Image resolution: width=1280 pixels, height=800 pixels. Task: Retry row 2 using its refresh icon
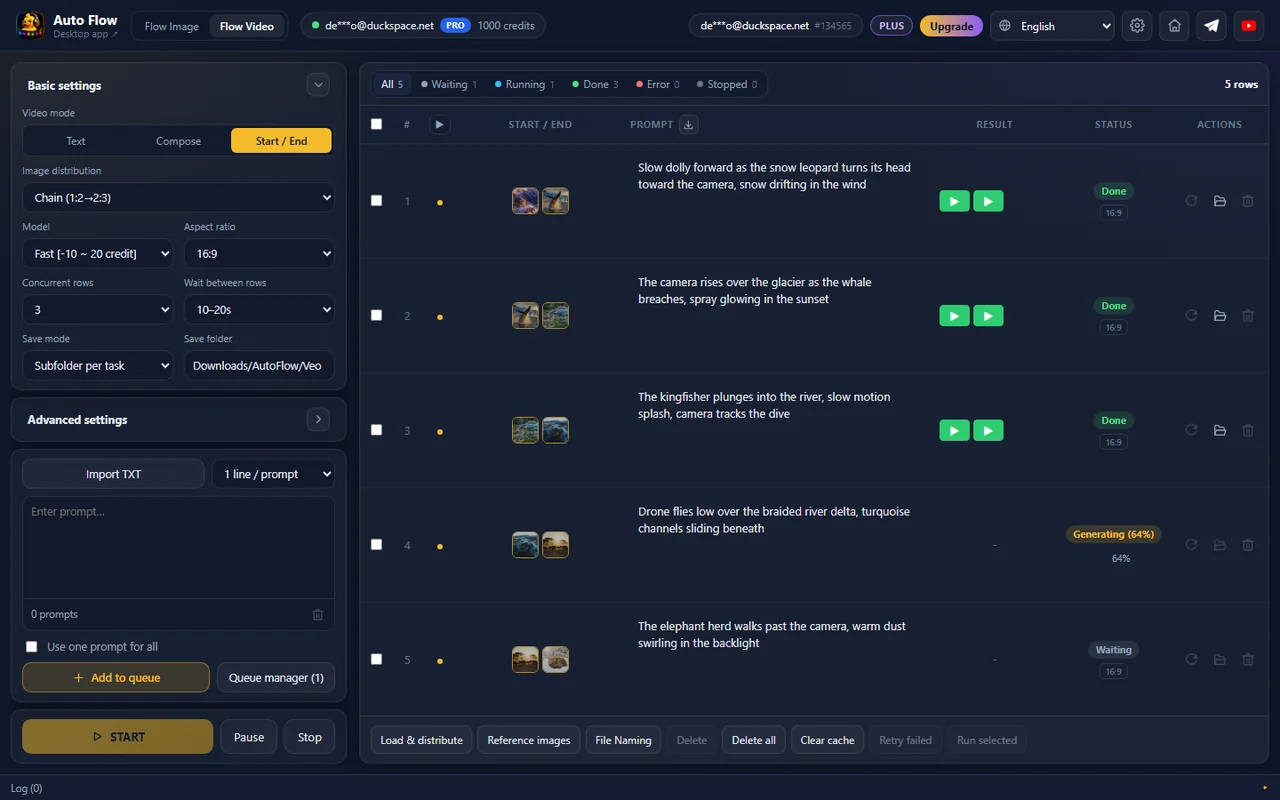point(1191,315)
